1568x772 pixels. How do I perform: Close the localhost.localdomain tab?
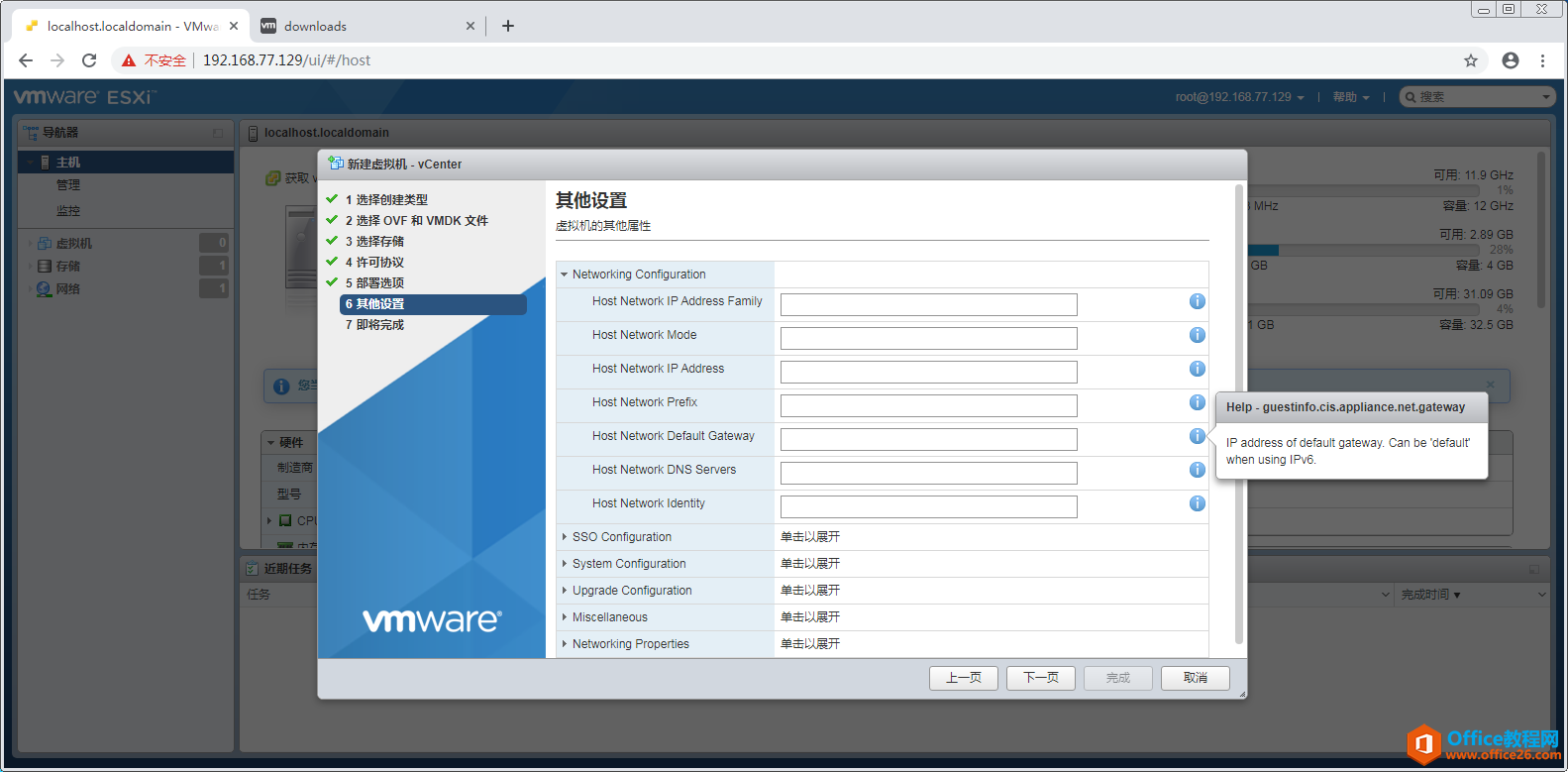point(234,26)
